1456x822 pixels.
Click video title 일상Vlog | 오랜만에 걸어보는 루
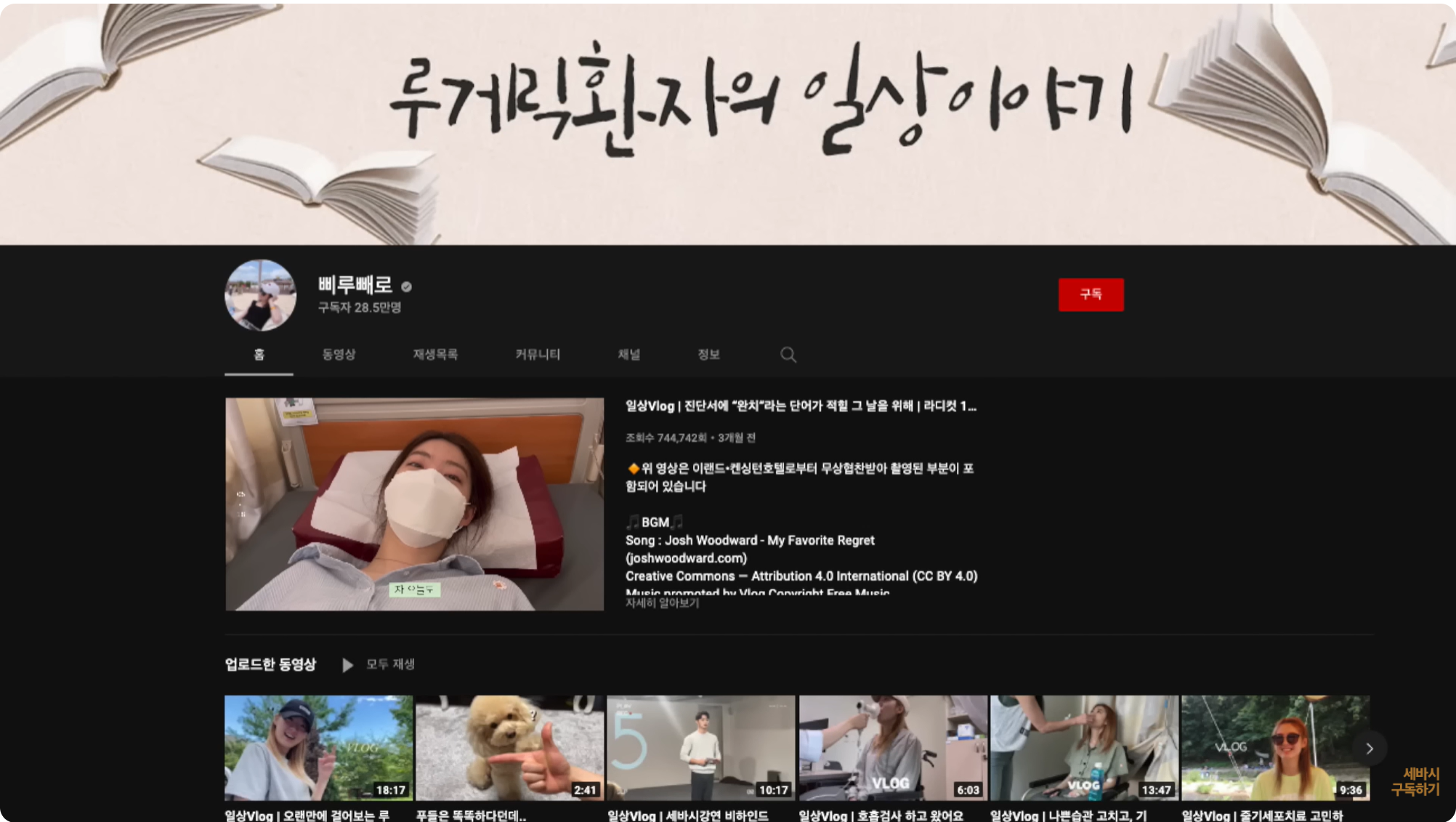(x=307, y=815)
